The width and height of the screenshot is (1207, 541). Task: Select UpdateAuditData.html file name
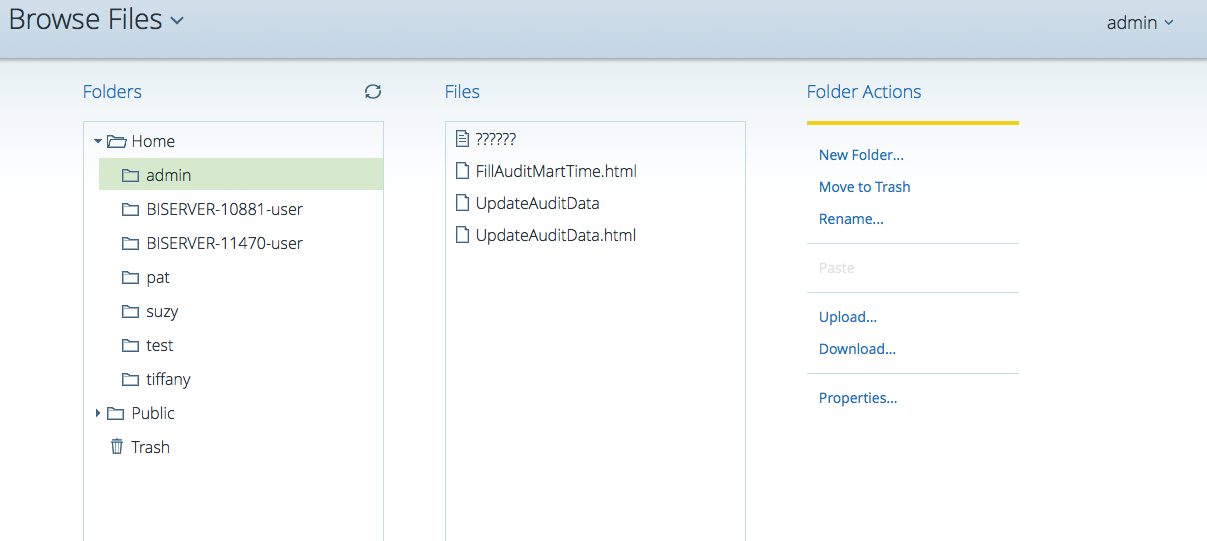coord(556,235)
